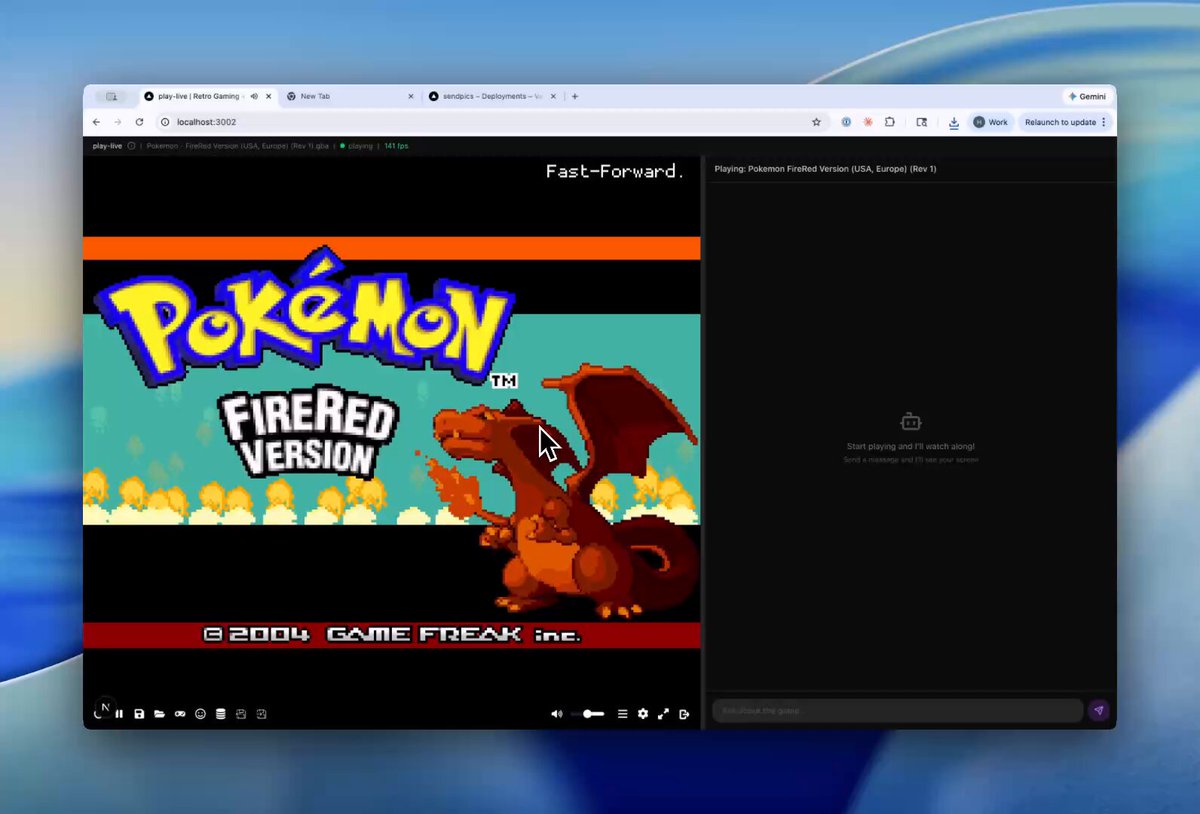Click the blue circular extension icon
This screenshot has height=814, width=1200.
click(846, 122)
